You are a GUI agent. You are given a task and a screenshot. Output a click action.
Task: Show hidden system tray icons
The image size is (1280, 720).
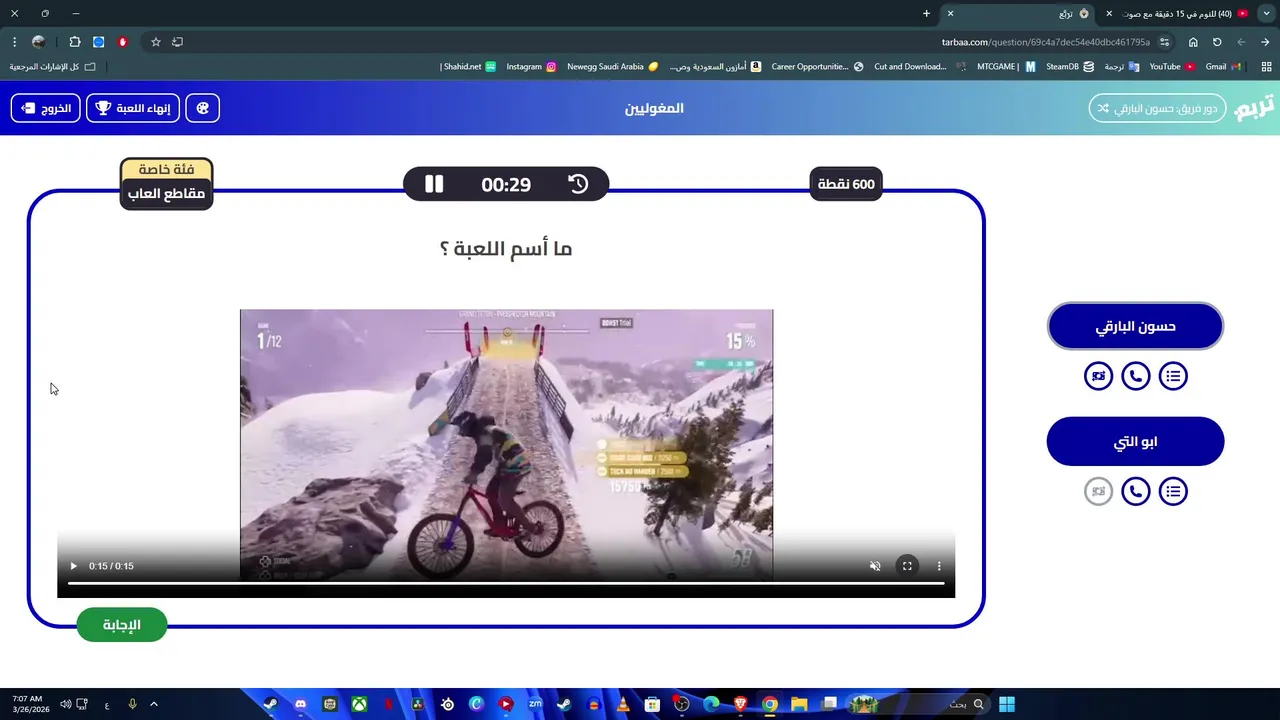(154, 704)
